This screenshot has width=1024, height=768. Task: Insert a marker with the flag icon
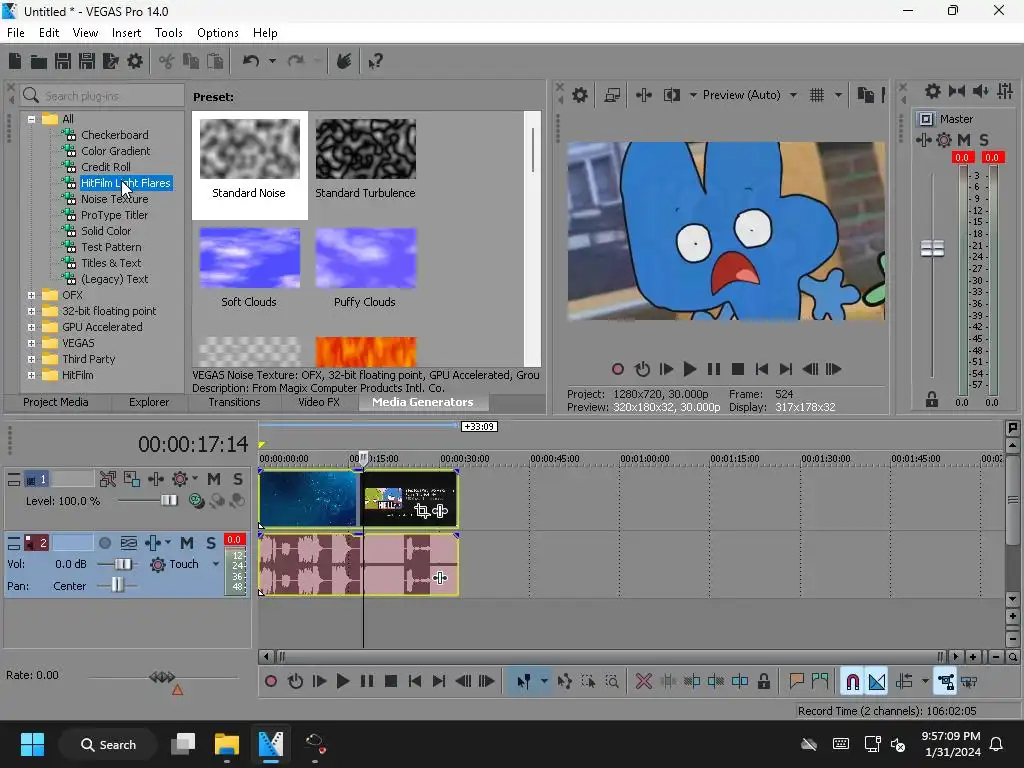tap(796, 682)
